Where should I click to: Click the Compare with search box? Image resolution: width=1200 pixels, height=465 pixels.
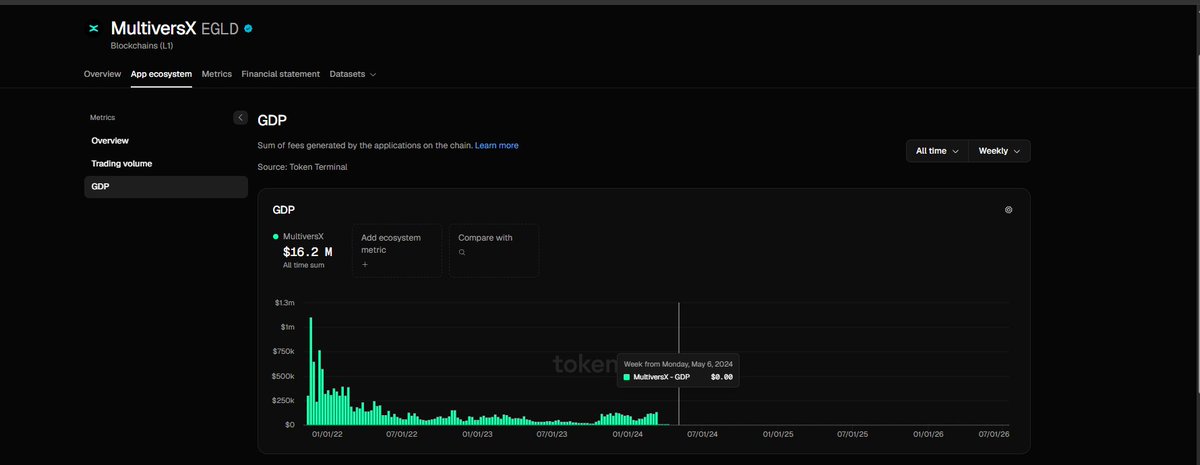point(494,250)
